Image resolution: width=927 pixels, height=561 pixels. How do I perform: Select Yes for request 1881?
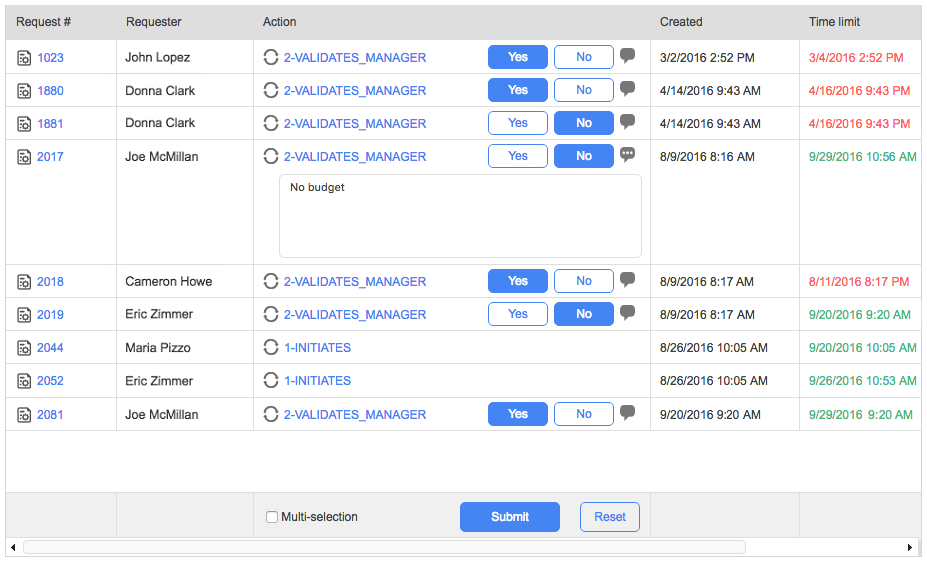tap(517, 123)
